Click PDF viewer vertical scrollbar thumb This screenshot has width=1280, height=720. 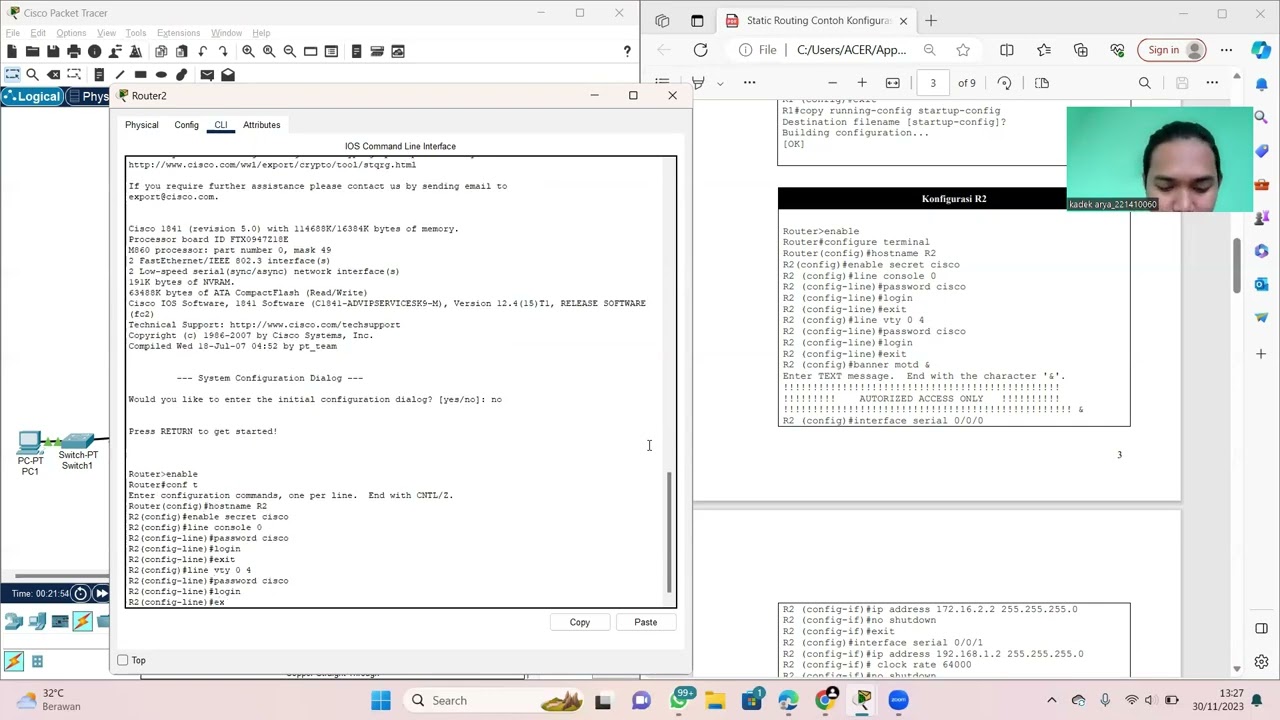tap(1237, 266)
